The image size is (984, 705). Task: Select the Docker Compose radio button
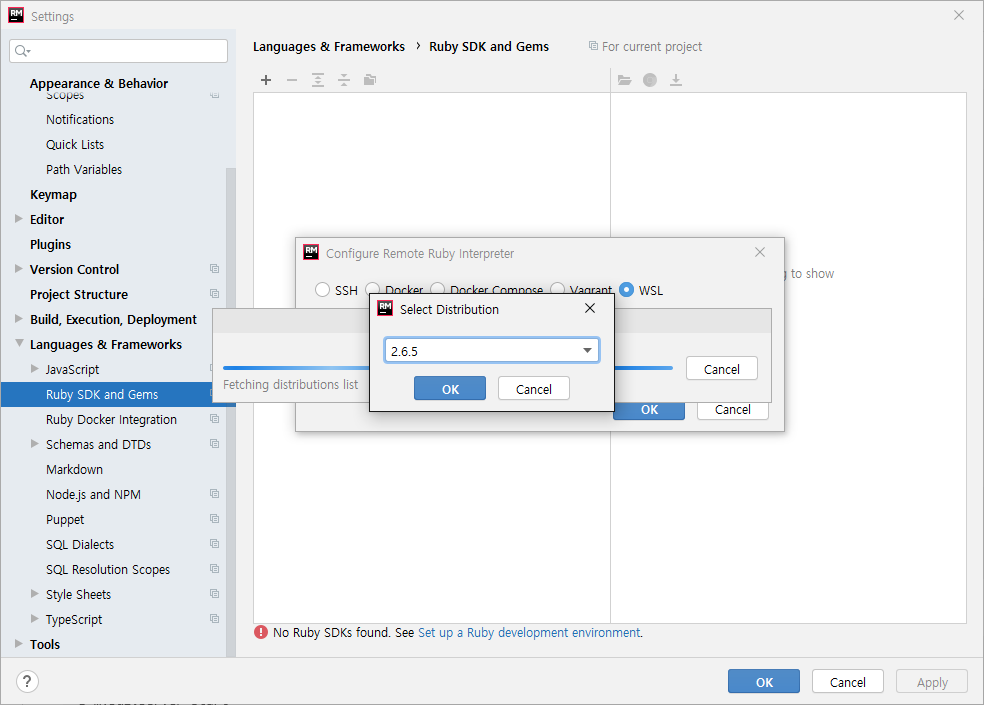437,289
